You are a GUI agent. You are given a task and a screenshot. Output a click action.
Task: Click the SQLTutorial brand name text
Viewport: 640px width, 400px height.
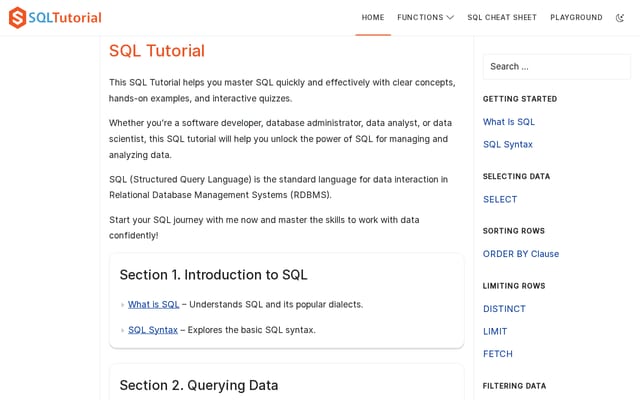[x=65, y=18]
